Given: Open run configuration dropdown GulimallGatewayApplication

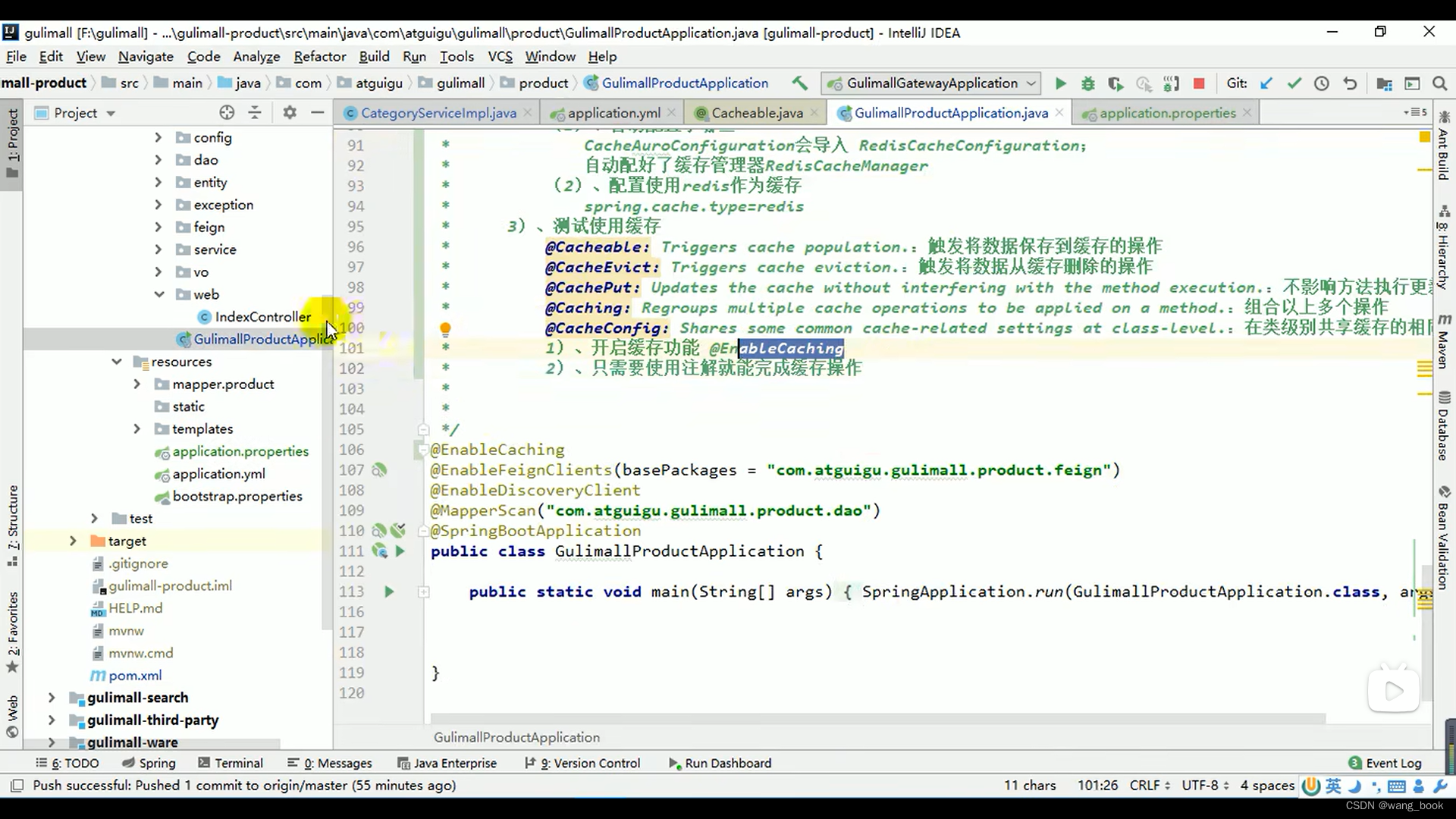Looking at the screenshot, I should click(x=931, y=83).
